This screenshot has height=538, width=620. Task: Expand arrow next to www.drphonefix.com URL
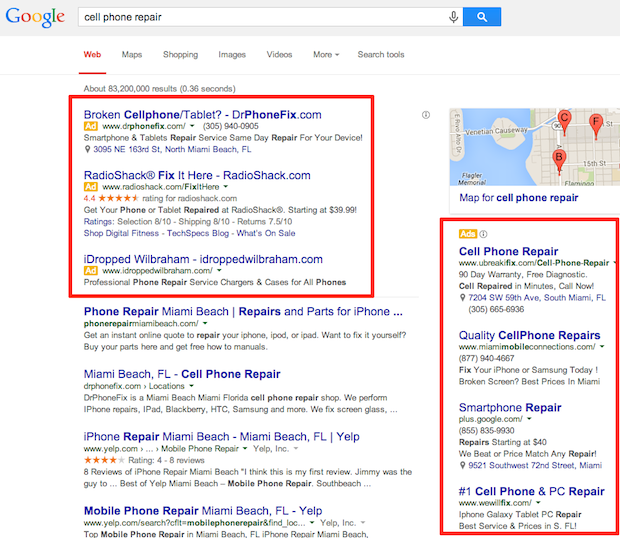190,127
